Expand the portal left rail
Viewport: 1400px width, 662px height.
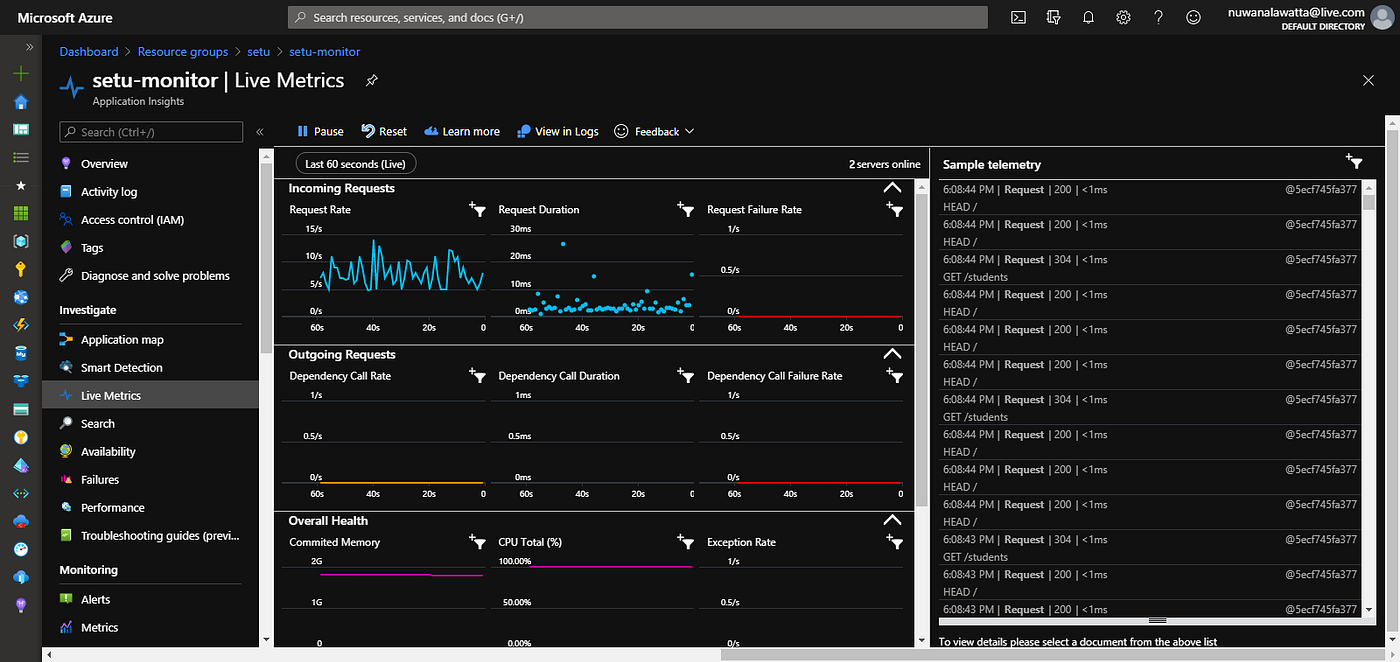(29, 47)
